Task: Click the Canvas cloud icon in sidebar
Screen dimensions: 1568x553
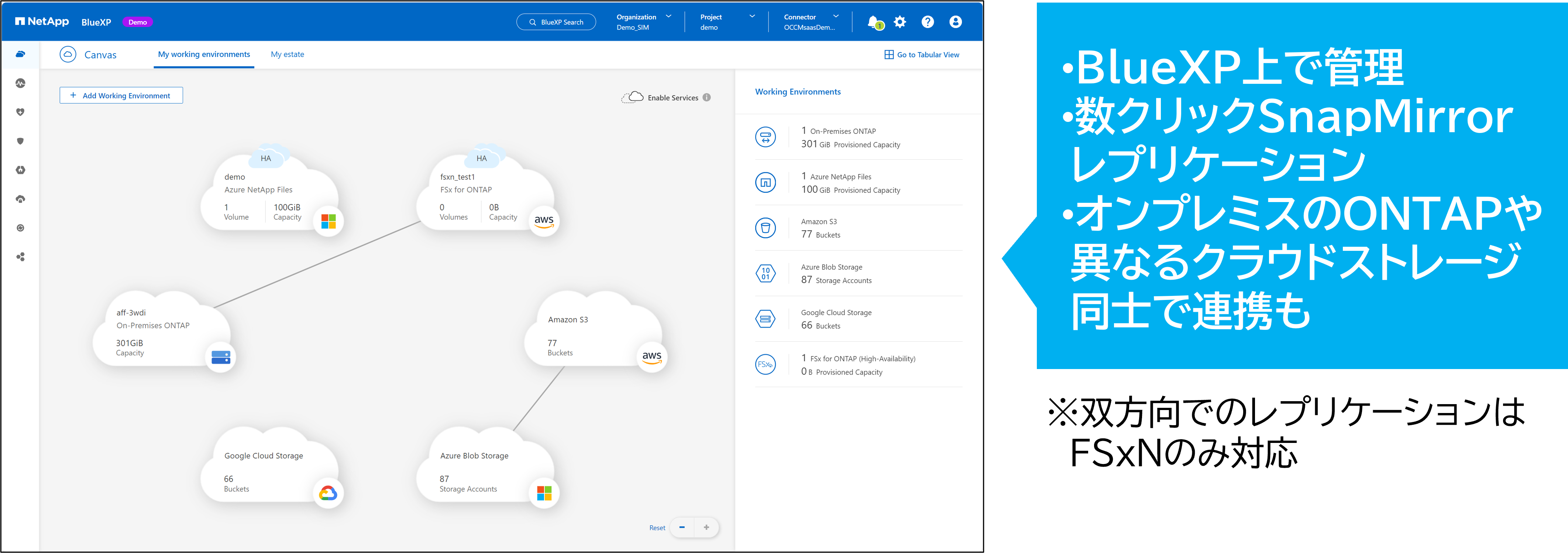Action: point(20,54)
